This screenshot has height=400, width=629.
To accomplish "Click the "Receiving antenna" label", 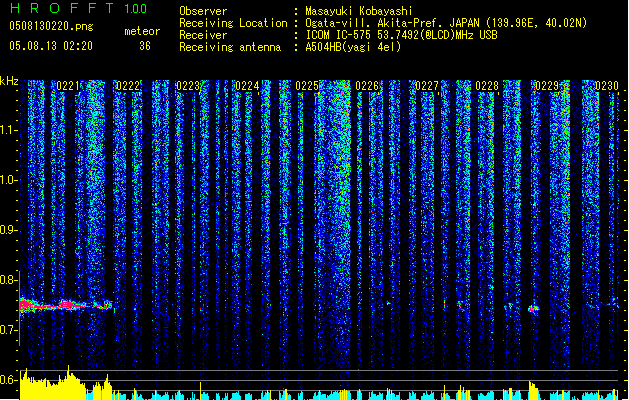I will pyautogui.click(x=230, y=47).
